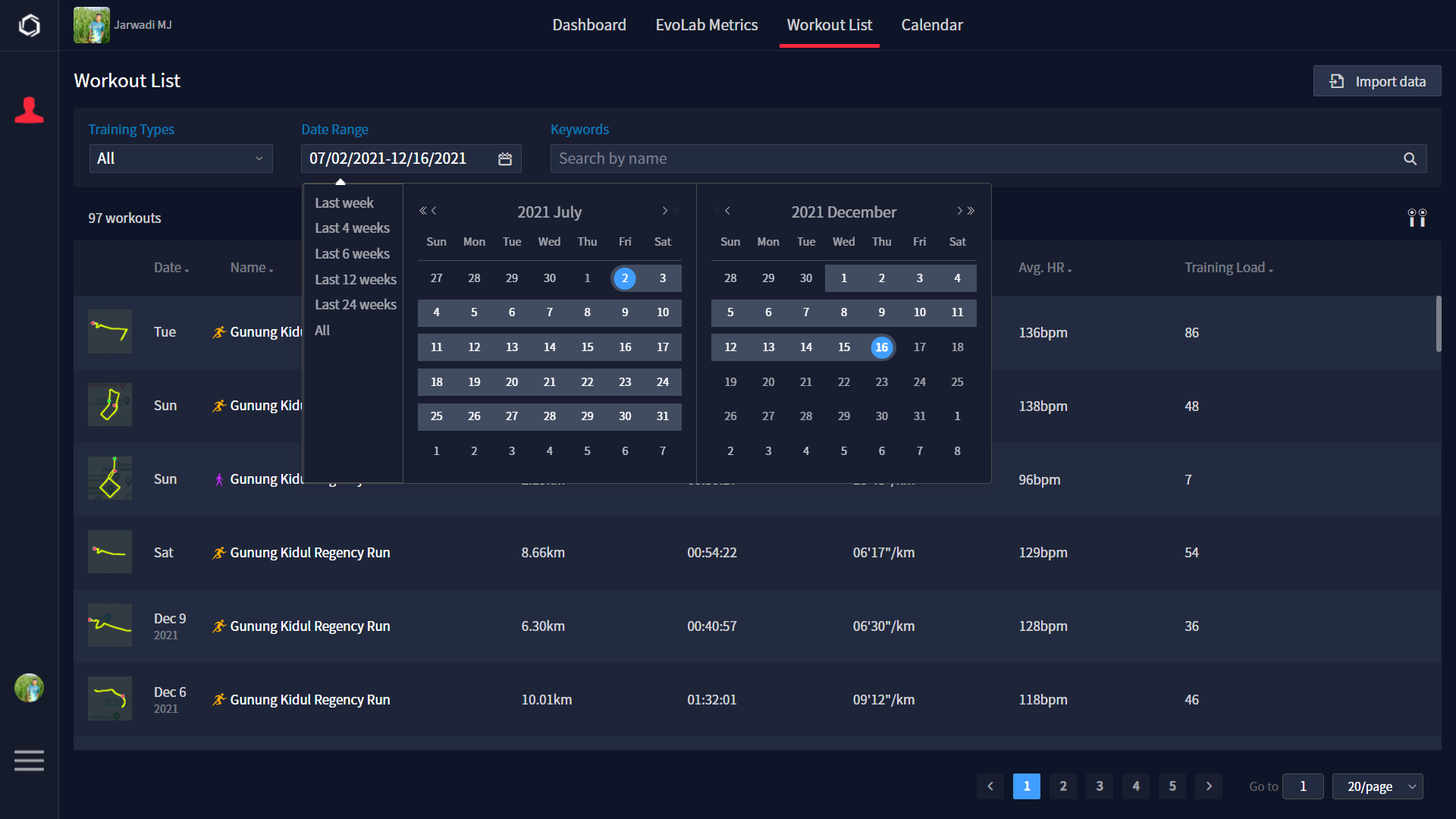1456x819 pixels.
Task: Expand the Training Types dropdown
Action: (180, 159)
